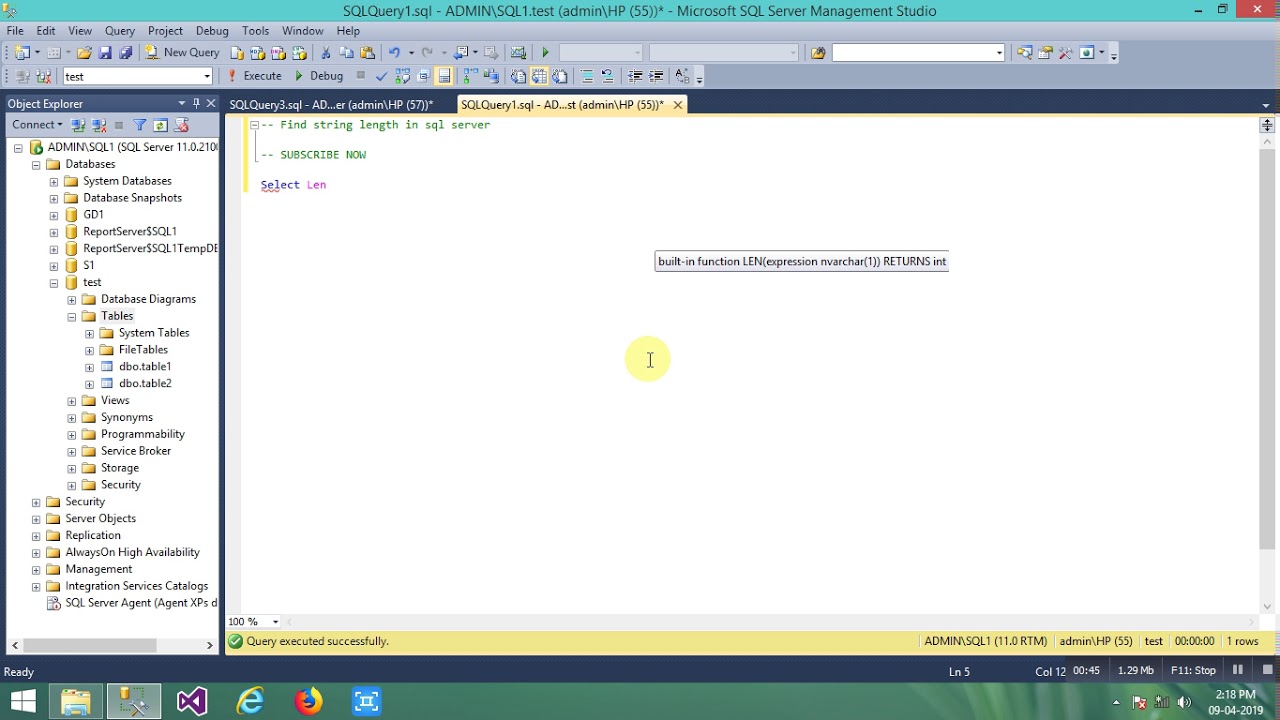Image resolution: width=1280 pixels, height=720 pixels.
Task: Click the Windows Start button
Action: tap(22, 701)
